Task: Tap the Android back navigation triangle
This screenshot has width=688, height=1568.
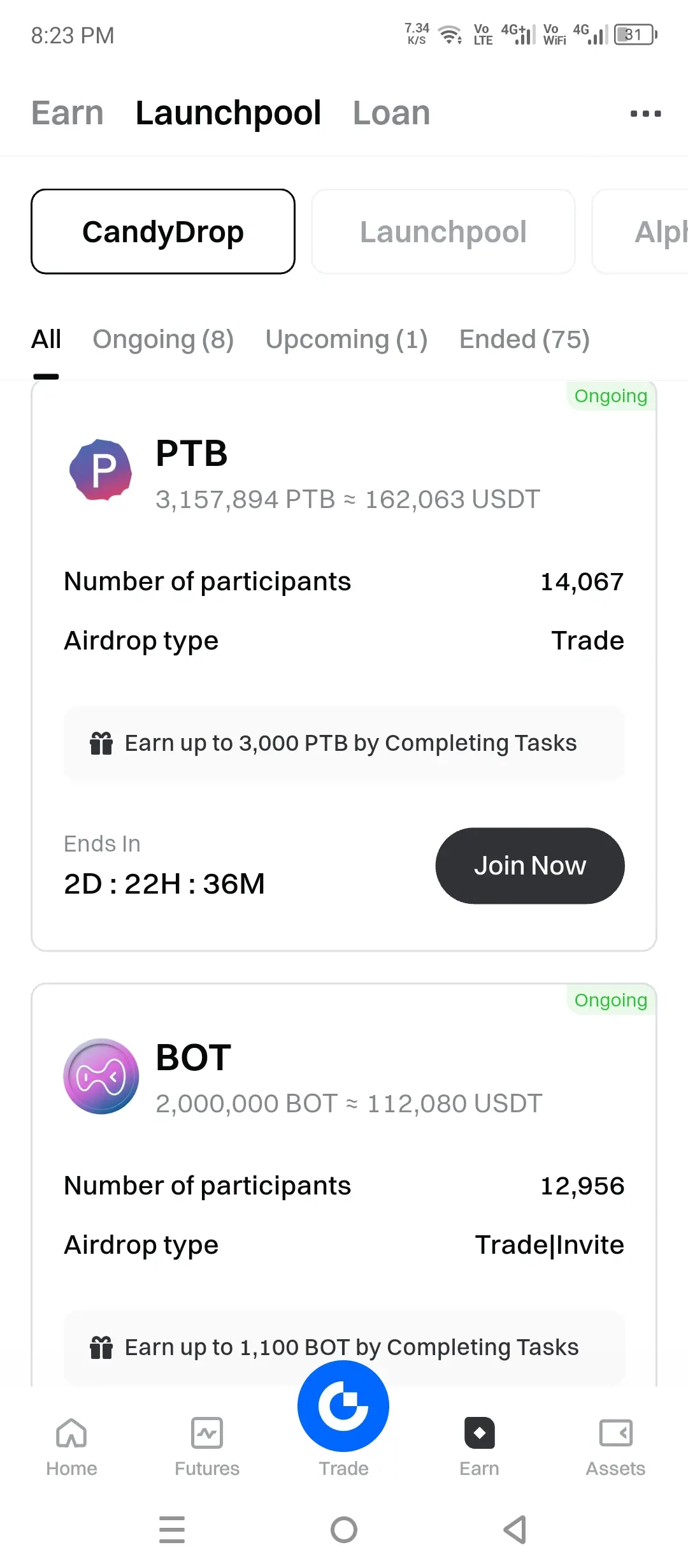Action: 515,1529
